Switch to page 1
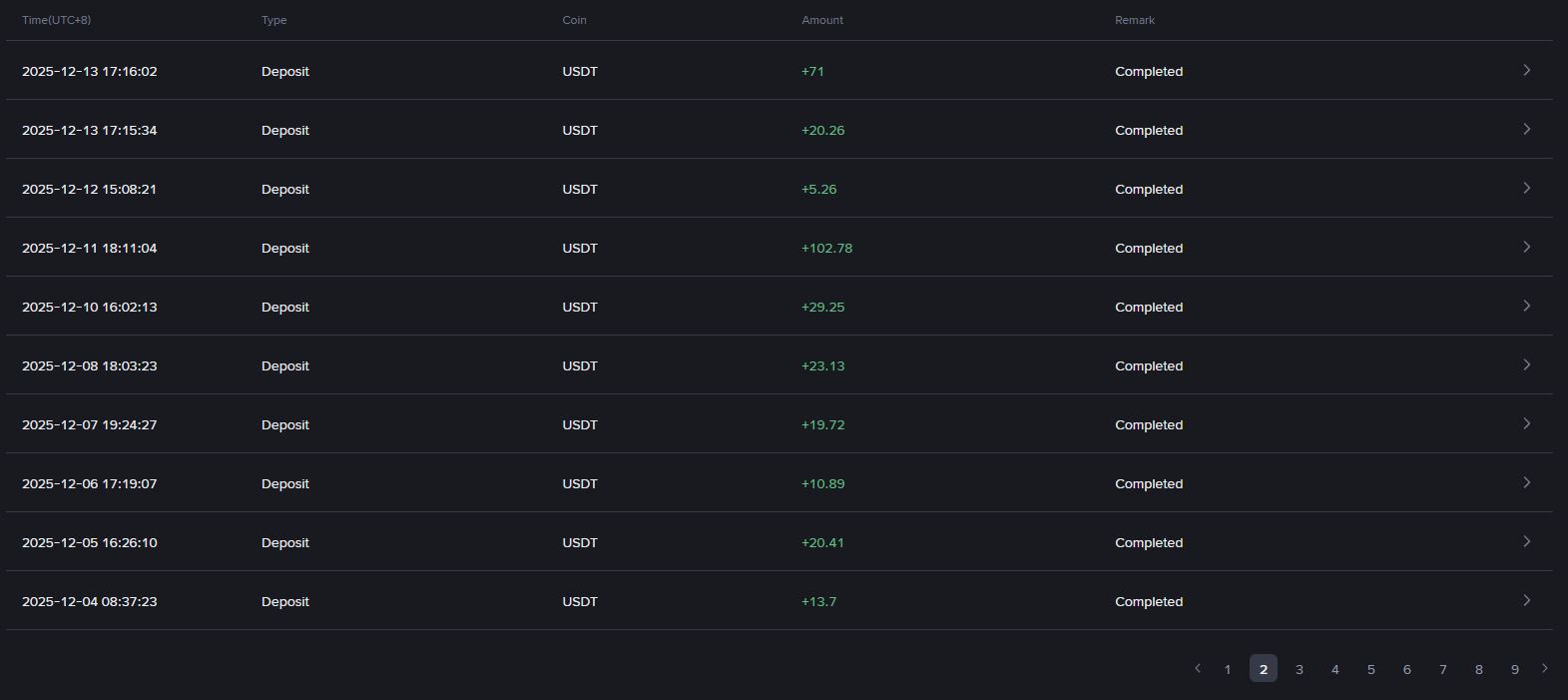Viewport: 1568px width, 700px height. [x=1228, y=669]
